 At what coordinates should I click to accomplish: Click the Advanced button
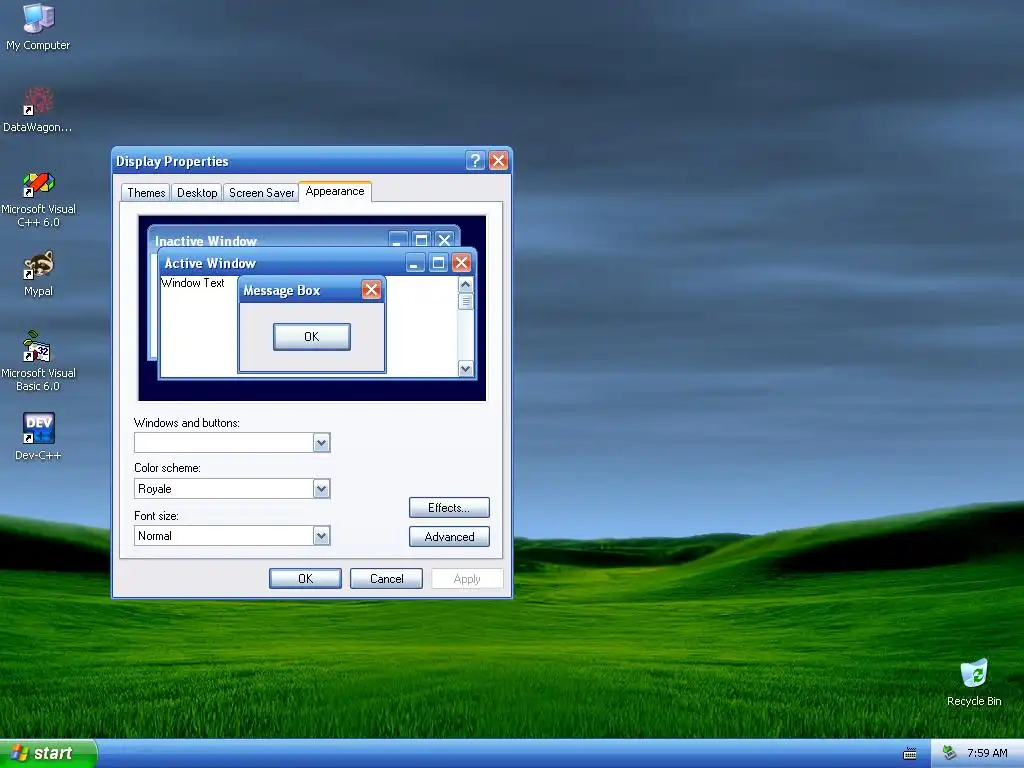click(x=449, y=537)
